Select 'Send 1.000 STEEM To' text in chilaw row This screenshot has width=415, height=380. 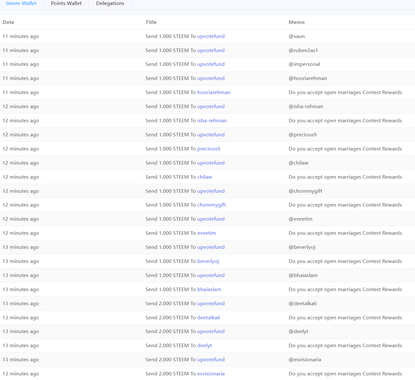171,177
